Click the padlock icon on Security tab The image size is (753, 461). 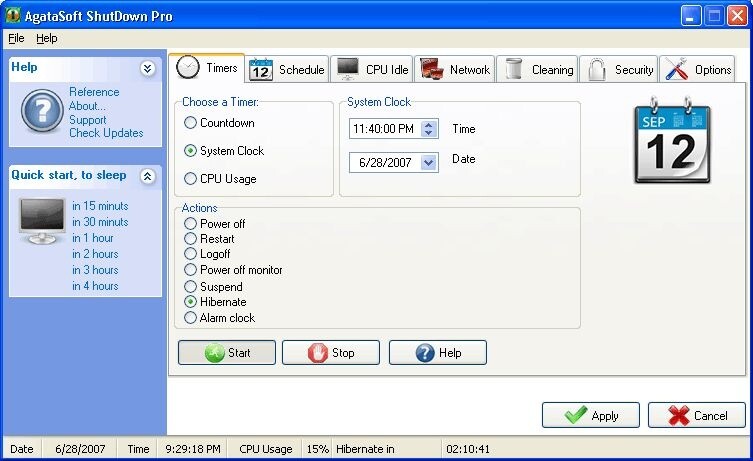tap(596, 69)
